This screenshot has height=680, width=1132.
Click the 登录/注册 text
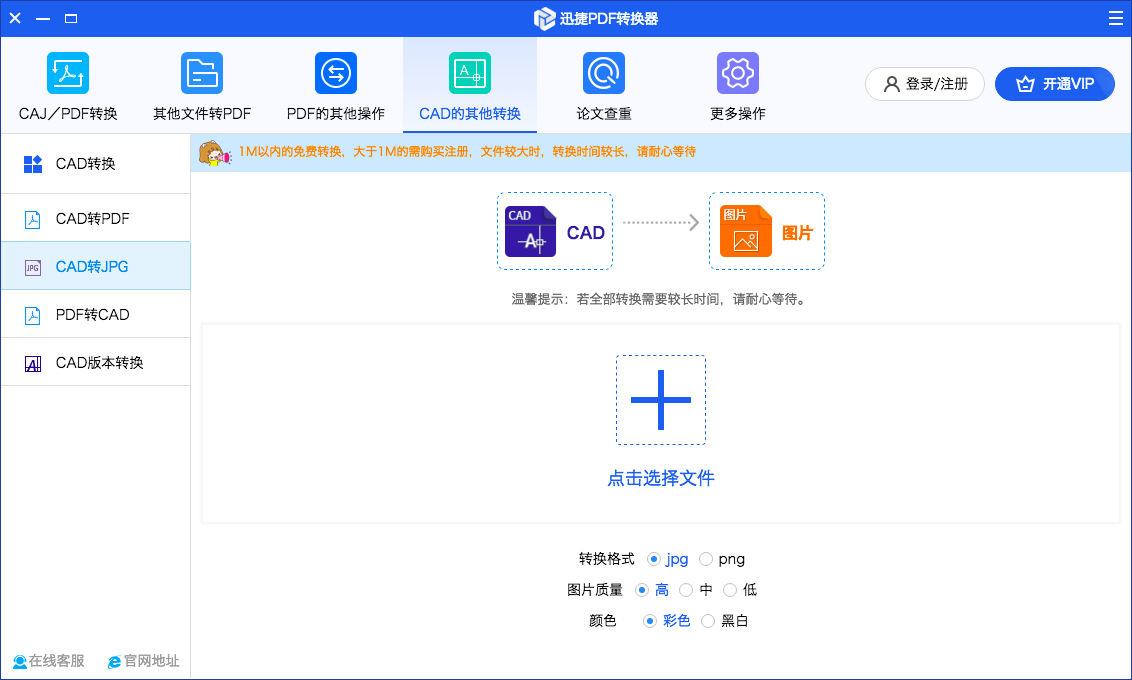tap(937, 84)
